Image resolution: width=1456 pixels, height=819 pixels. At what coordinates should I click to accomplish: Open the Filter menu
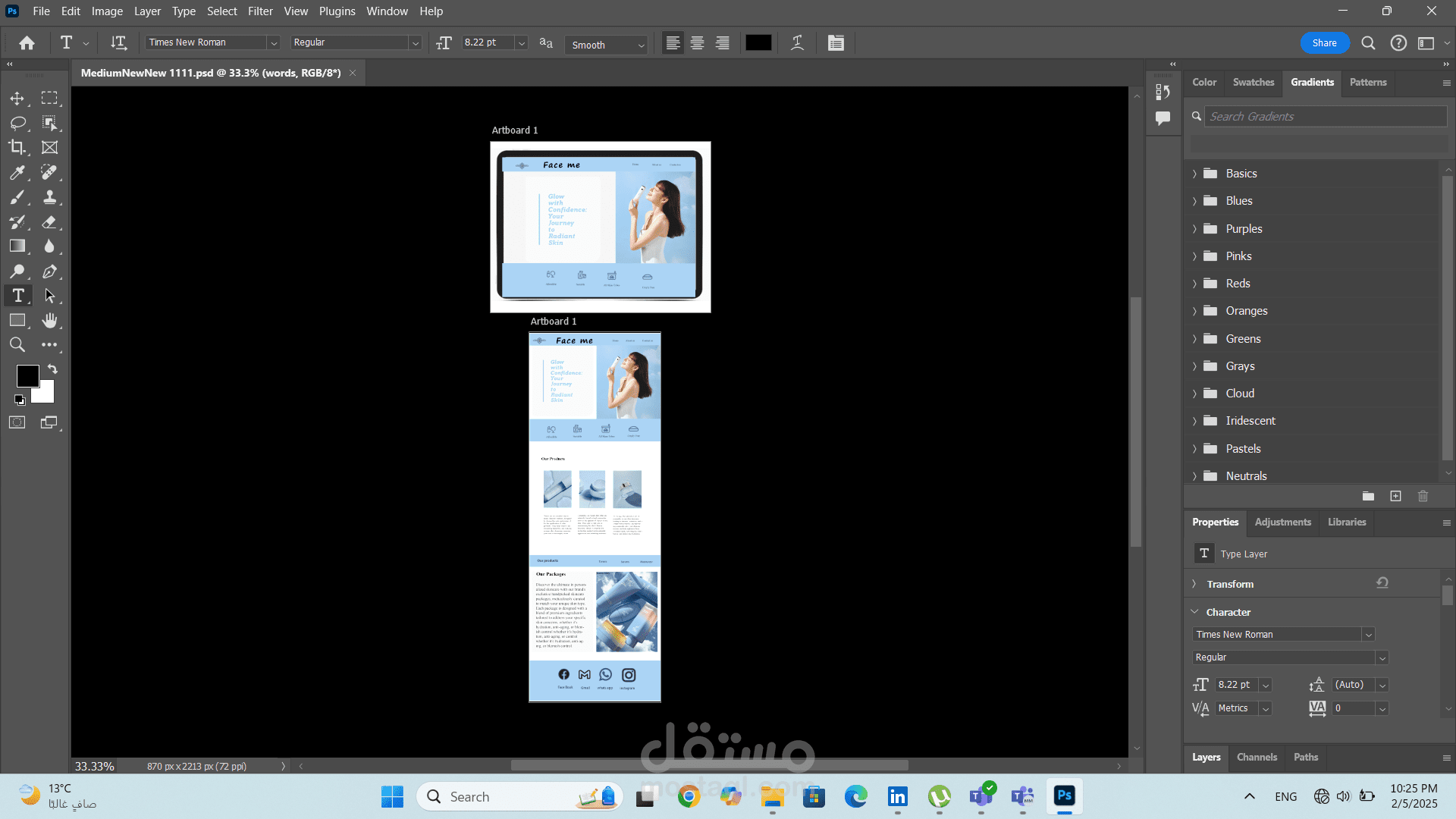pyautogui.click(x=260, y=11)
